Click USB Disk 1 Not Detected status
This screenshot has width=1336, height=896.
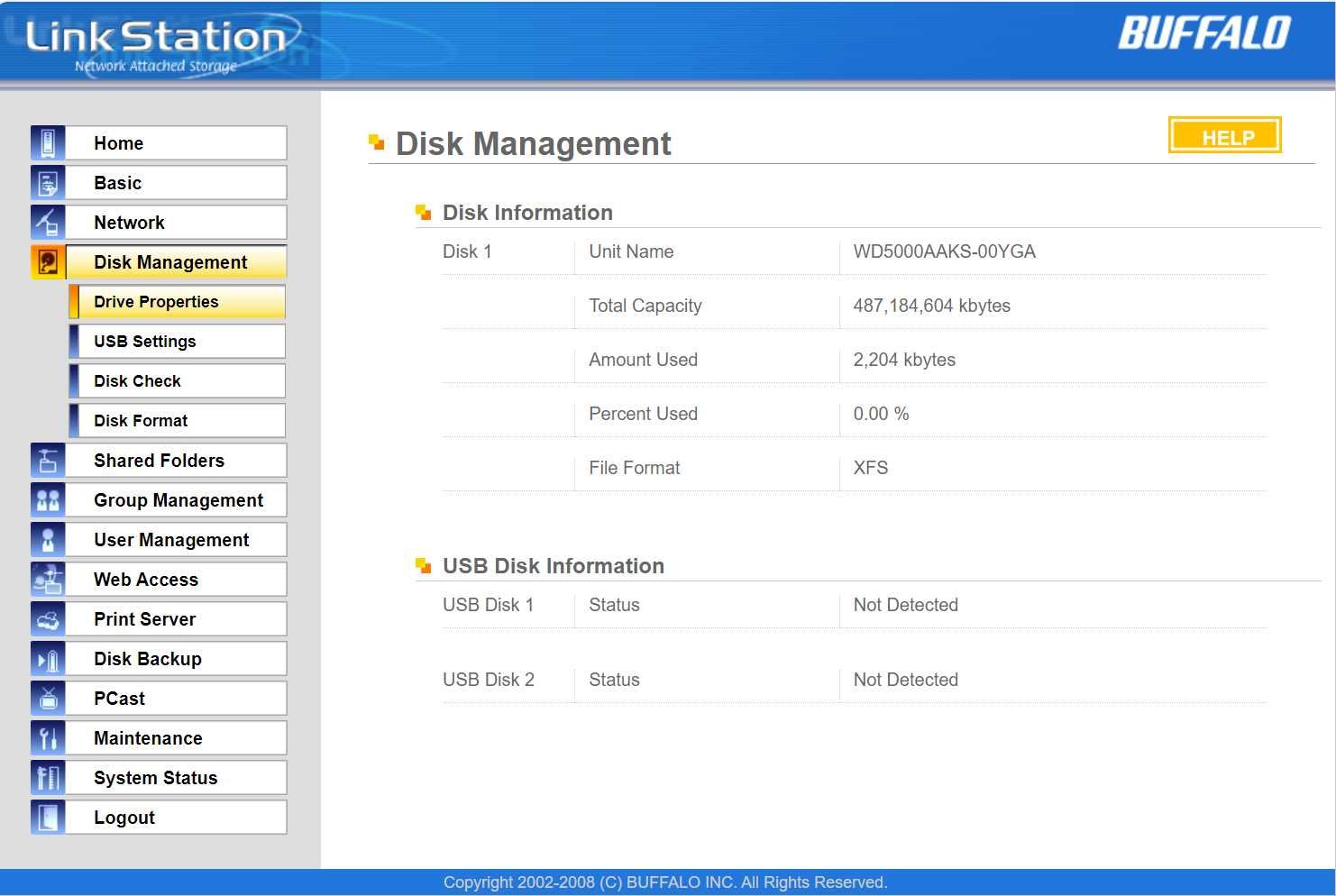point(905,605)
